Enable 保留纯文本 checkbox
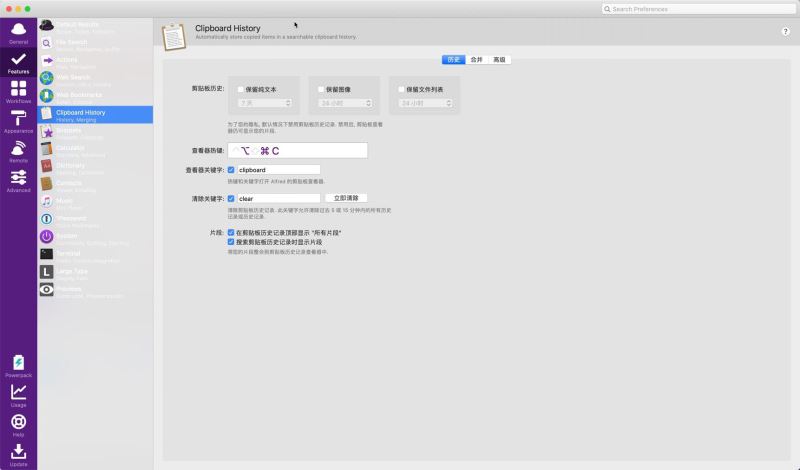The image size is (800, 470). click(x=241, y=89)
